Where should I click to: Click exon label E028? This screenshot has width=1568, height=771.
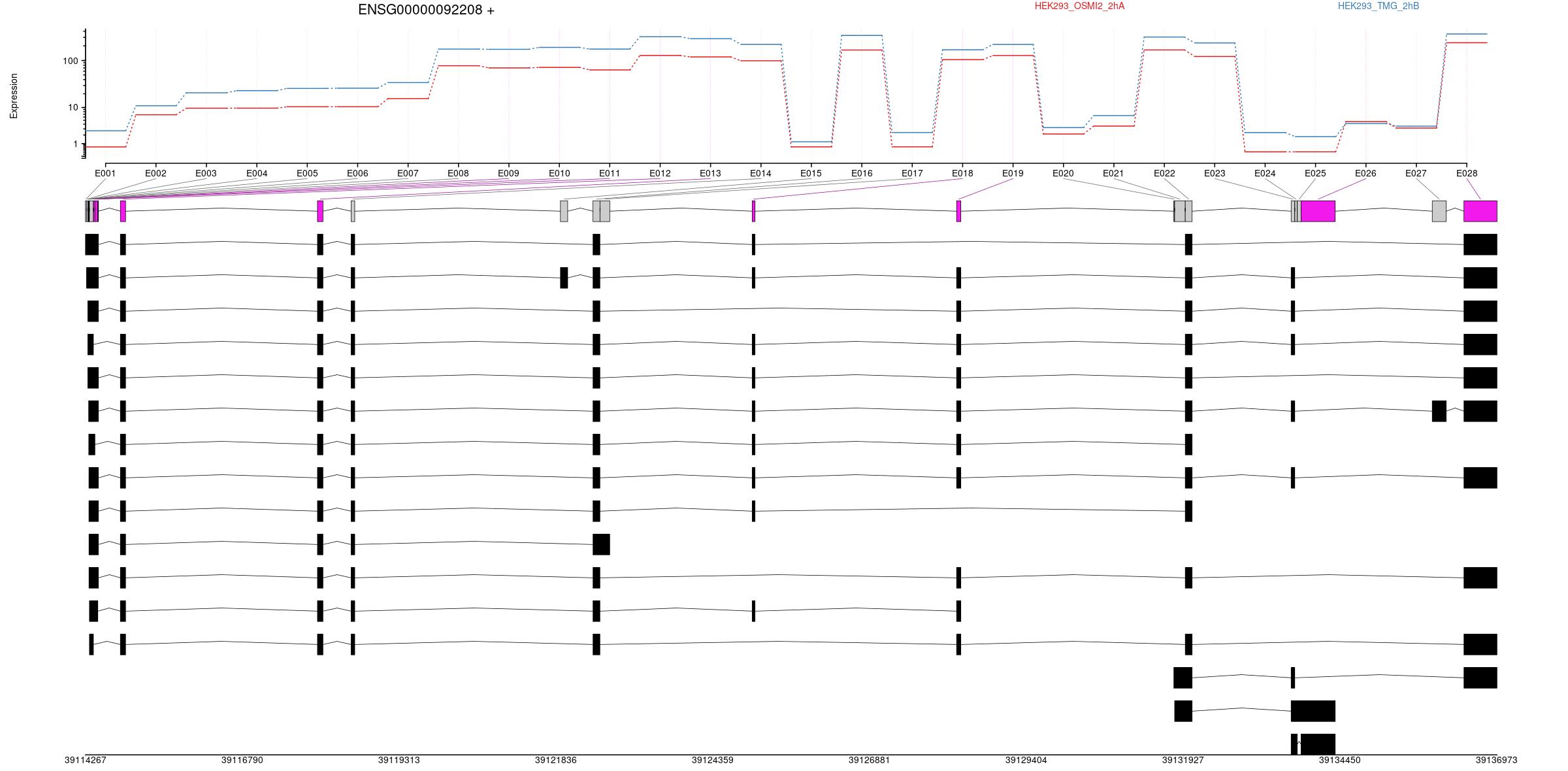pyautogui.click(x=1467, y=173)
